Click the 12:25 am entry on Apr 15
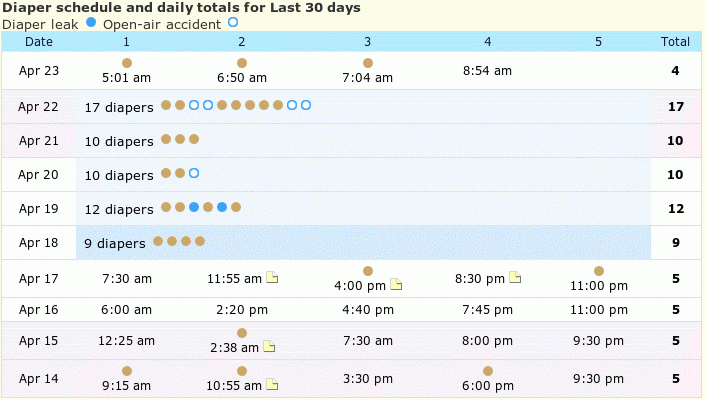705x400 pixels. pos(126,340)
